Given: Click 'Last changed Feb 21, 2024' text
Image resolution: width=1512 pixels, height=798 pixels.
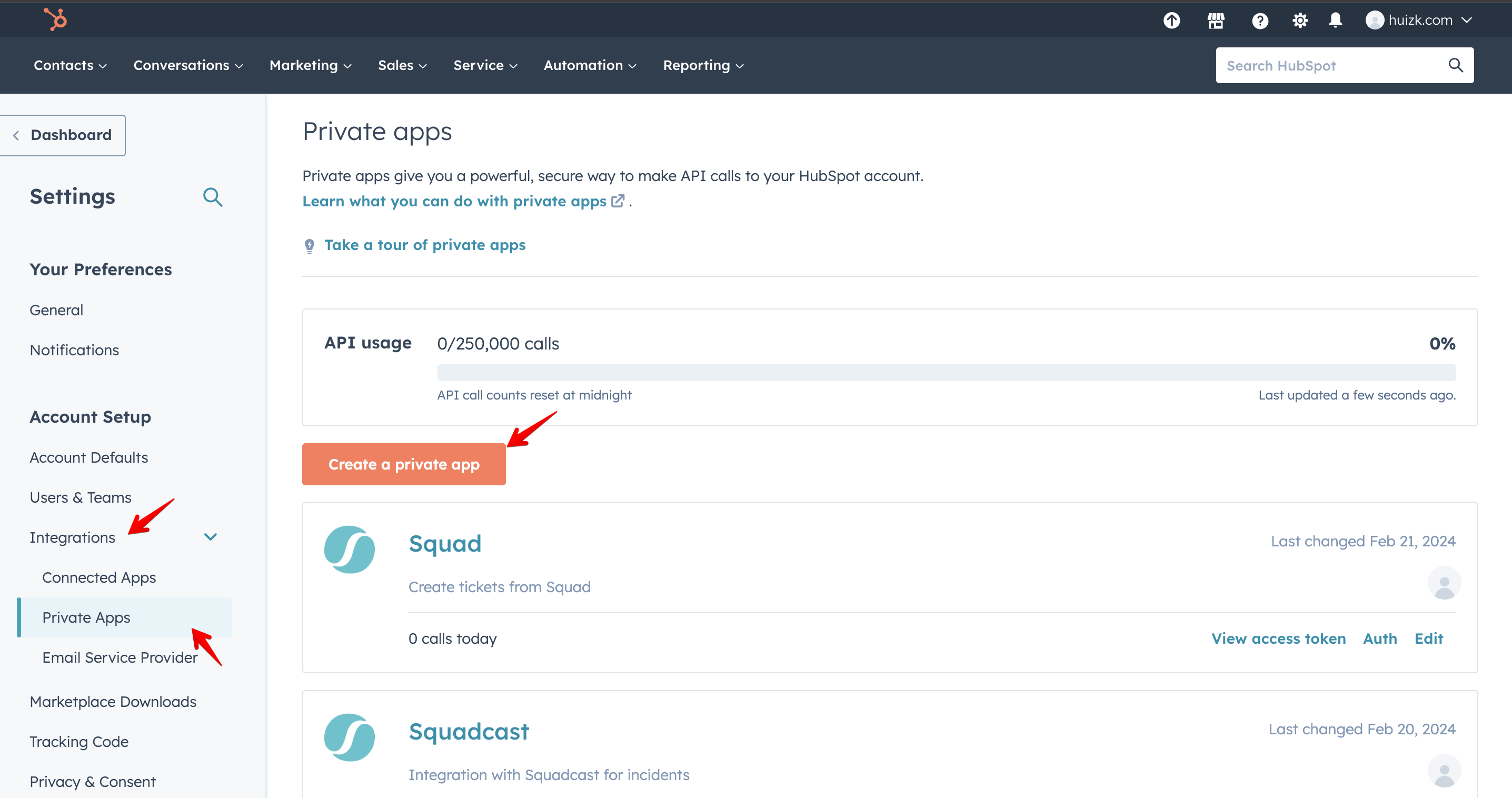Looking at the screenshot, I should tap(1363, 541).
